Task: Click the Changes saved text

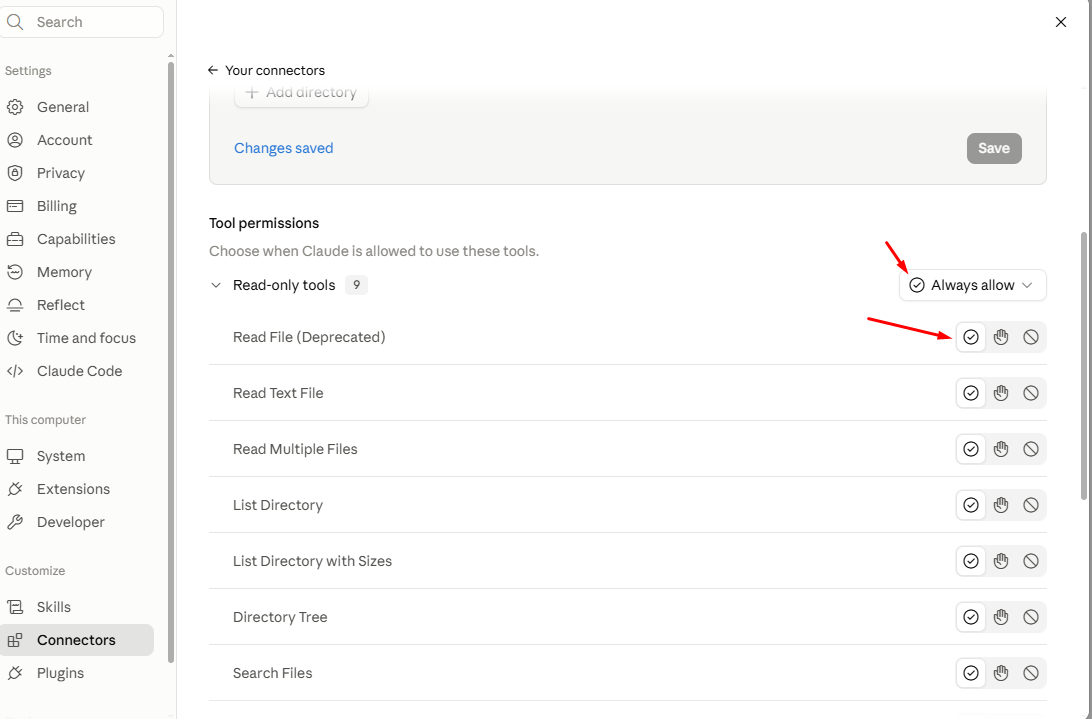Action: point(283,148)
